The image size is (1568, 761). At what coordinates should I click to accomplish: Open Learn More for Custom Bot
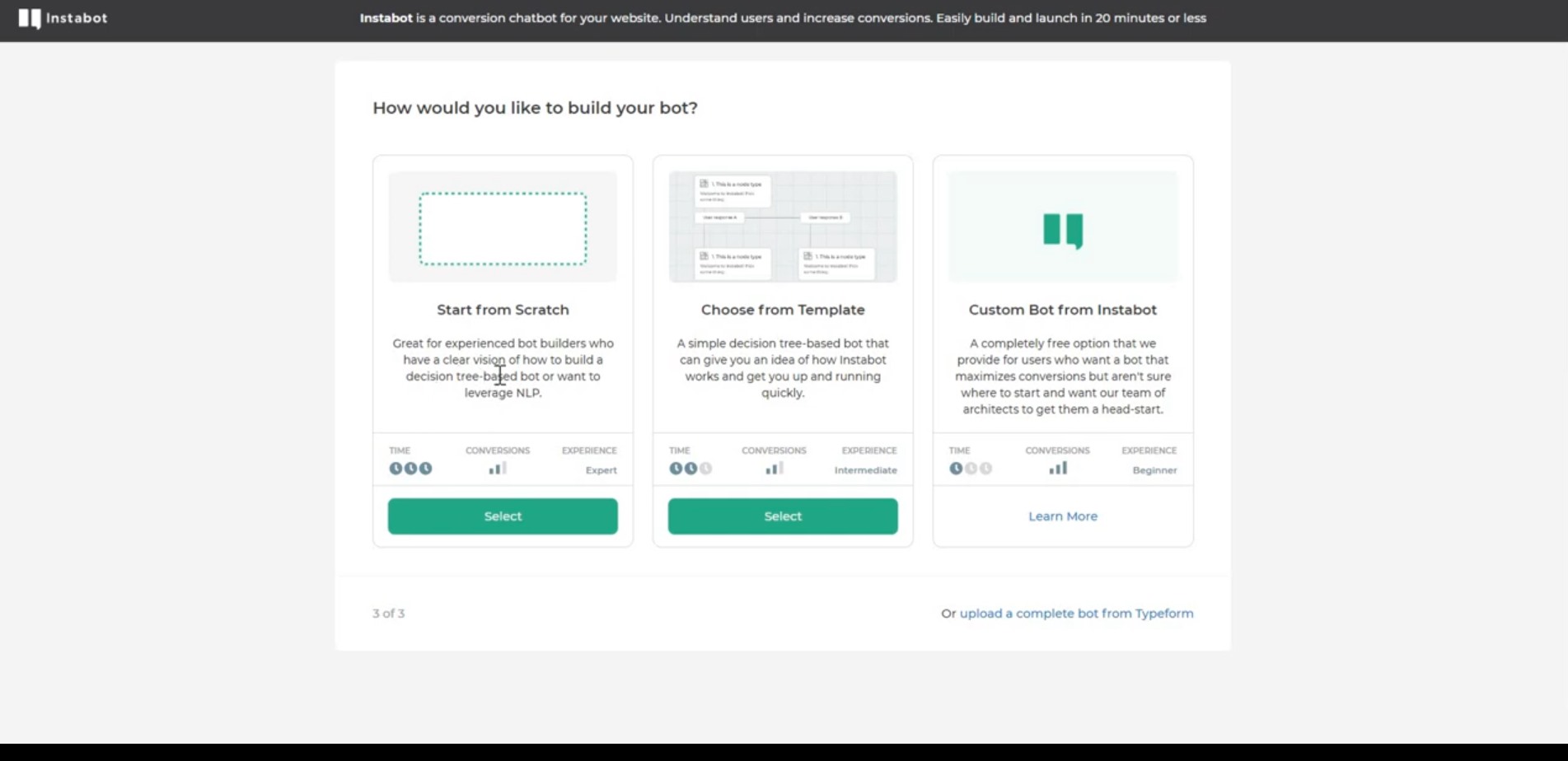[x=1063, y=516]
